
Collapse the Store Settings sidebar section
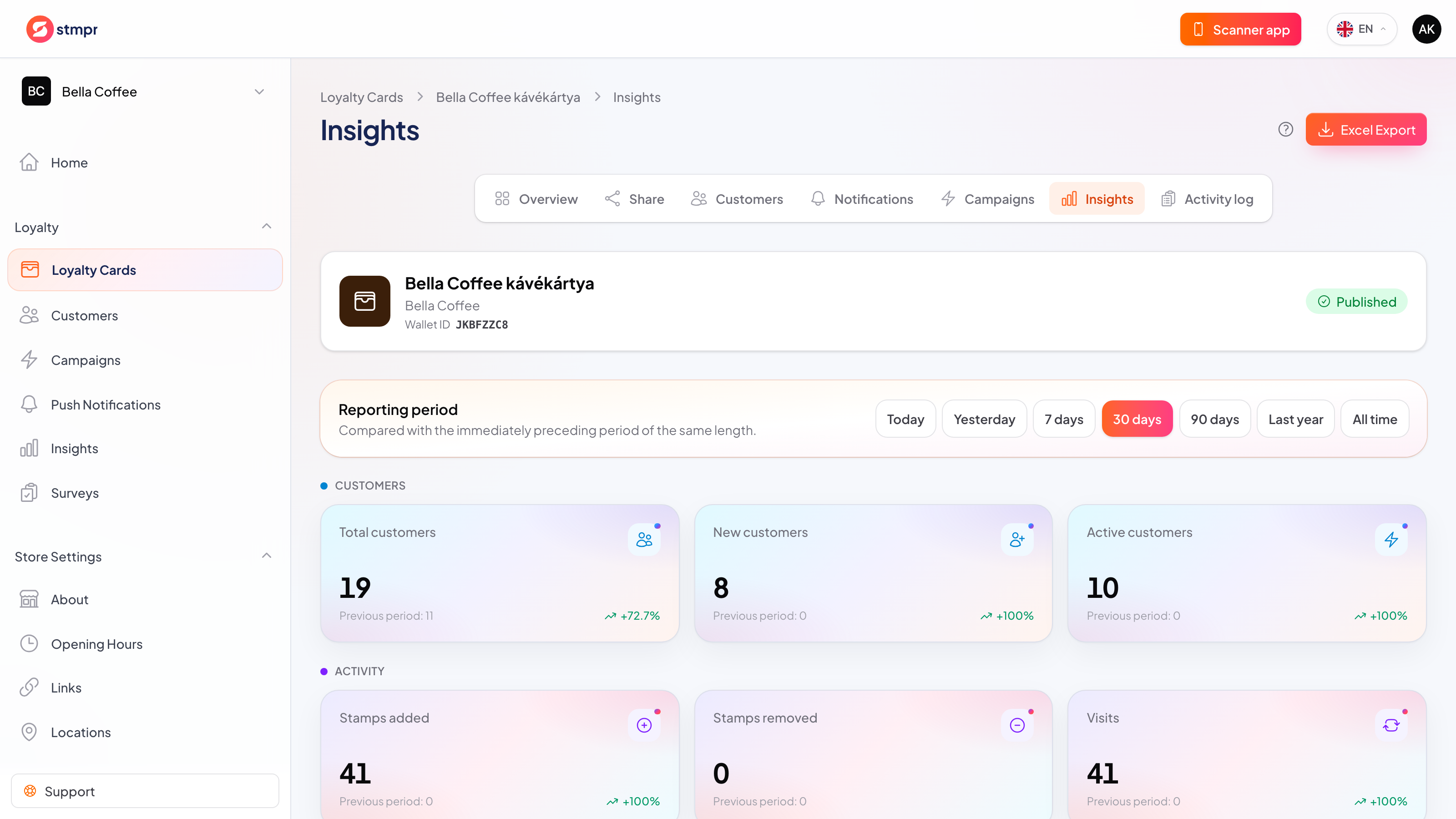[267, 556]
